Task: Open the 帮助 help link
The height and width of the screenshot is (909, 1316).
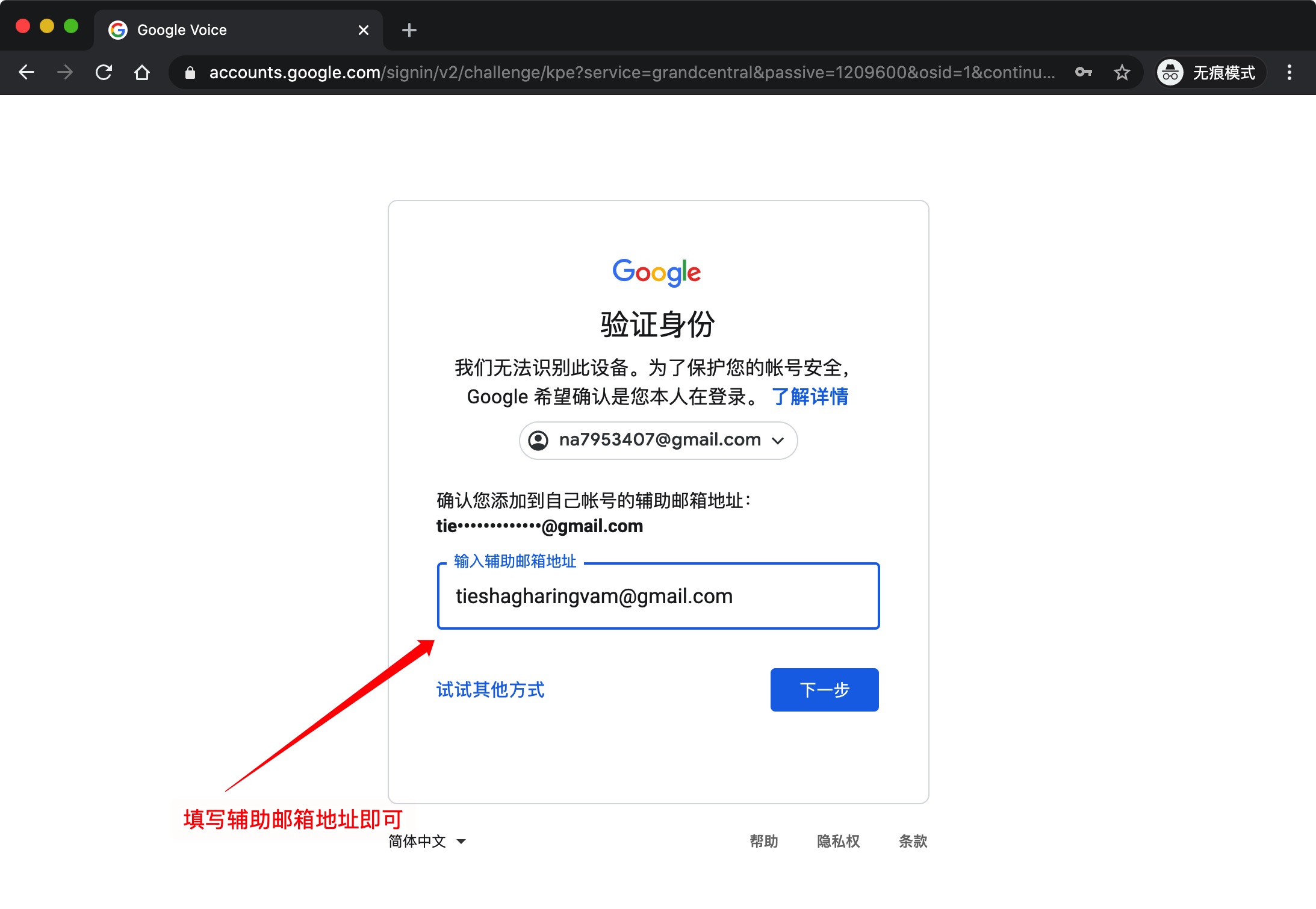Action: (x=764, y=841)
